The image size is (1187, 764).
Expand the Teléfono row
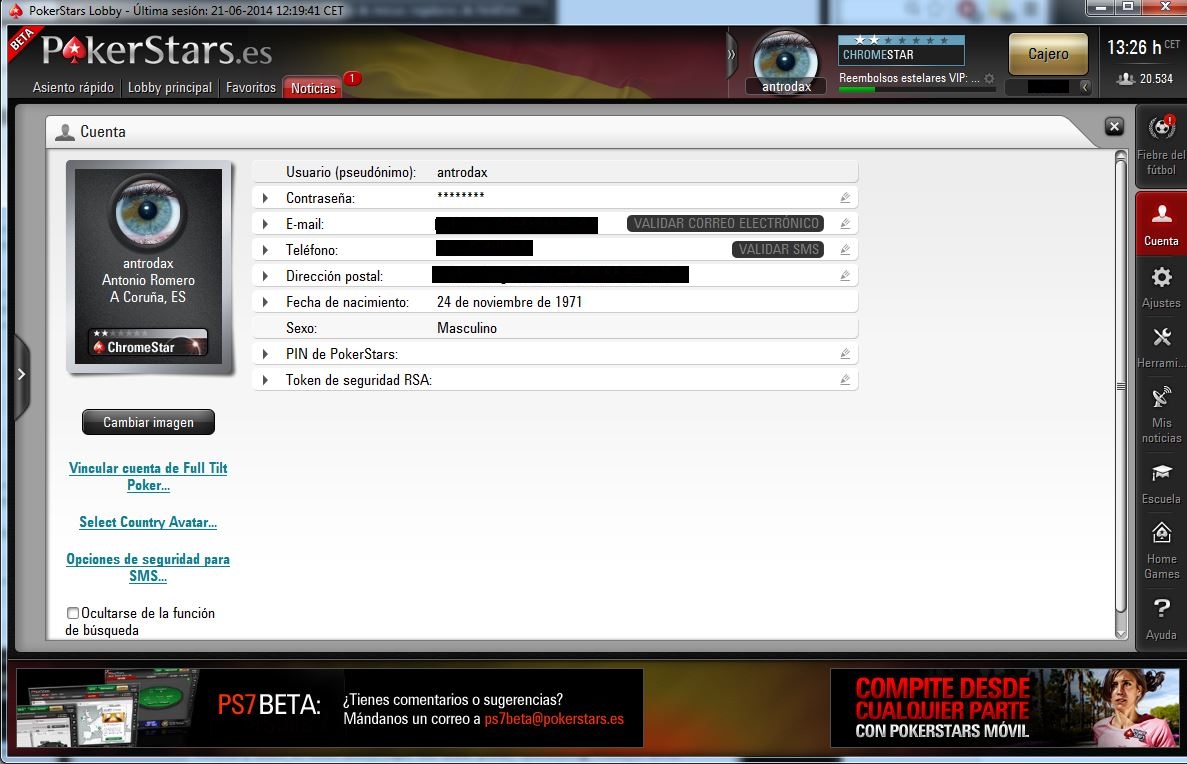point(265,250)
